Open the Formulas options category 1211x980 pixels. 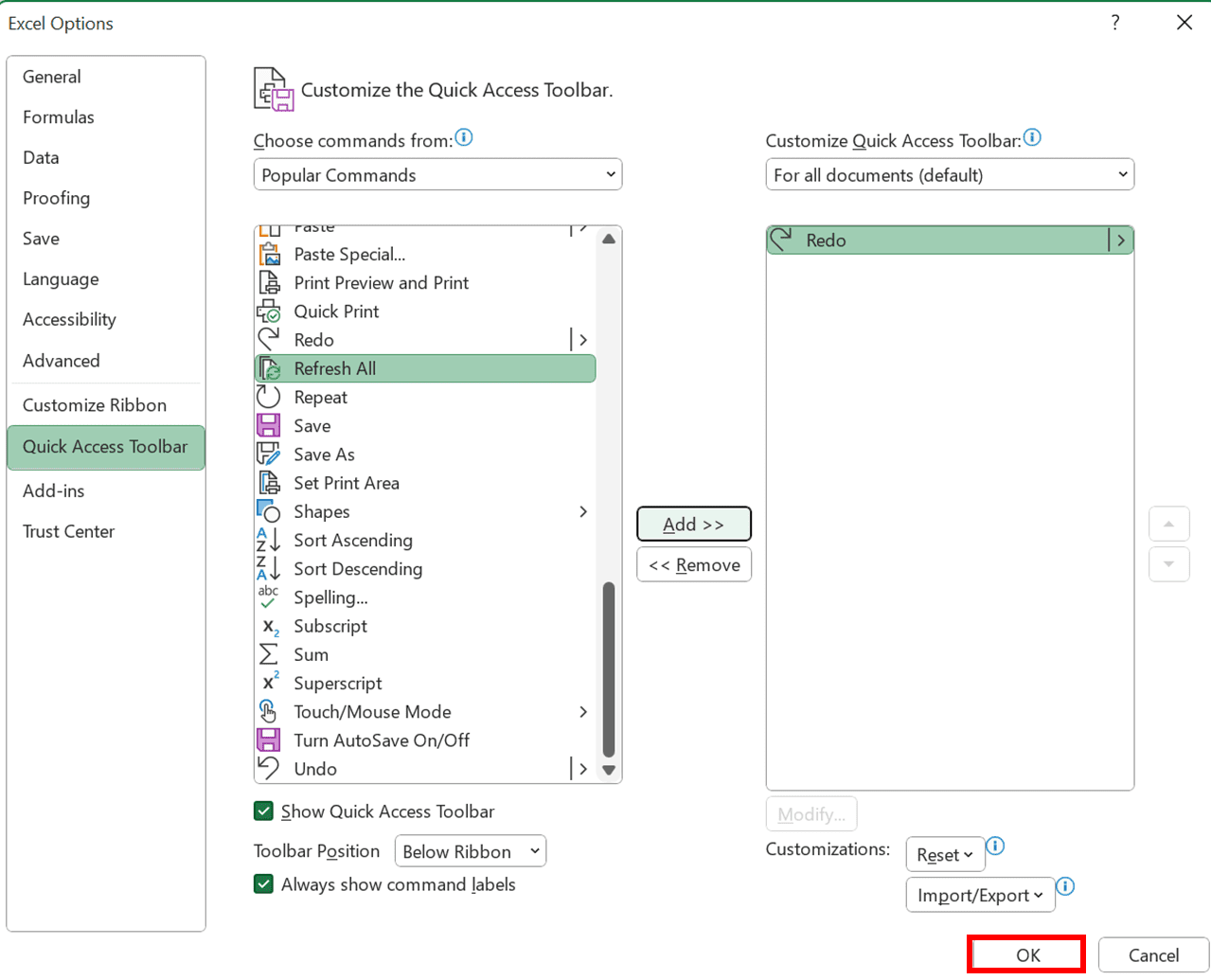tap(106, 117)
